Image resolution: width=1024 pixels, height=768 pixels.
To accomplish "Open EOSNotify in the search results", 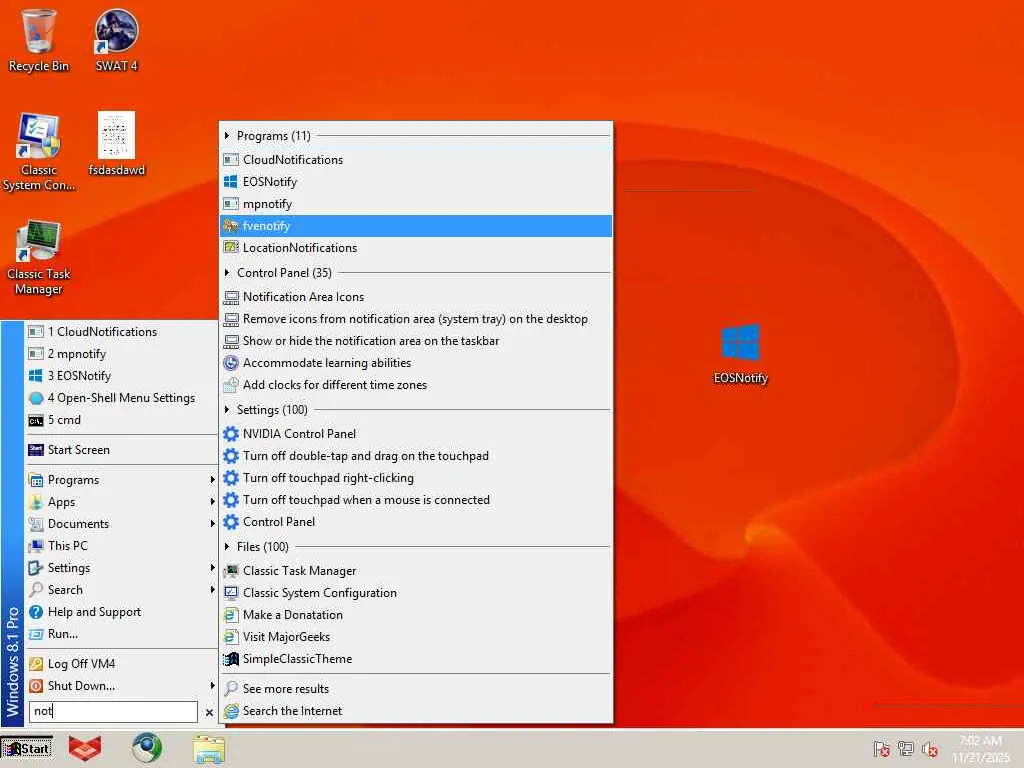I will pos(416,182).
